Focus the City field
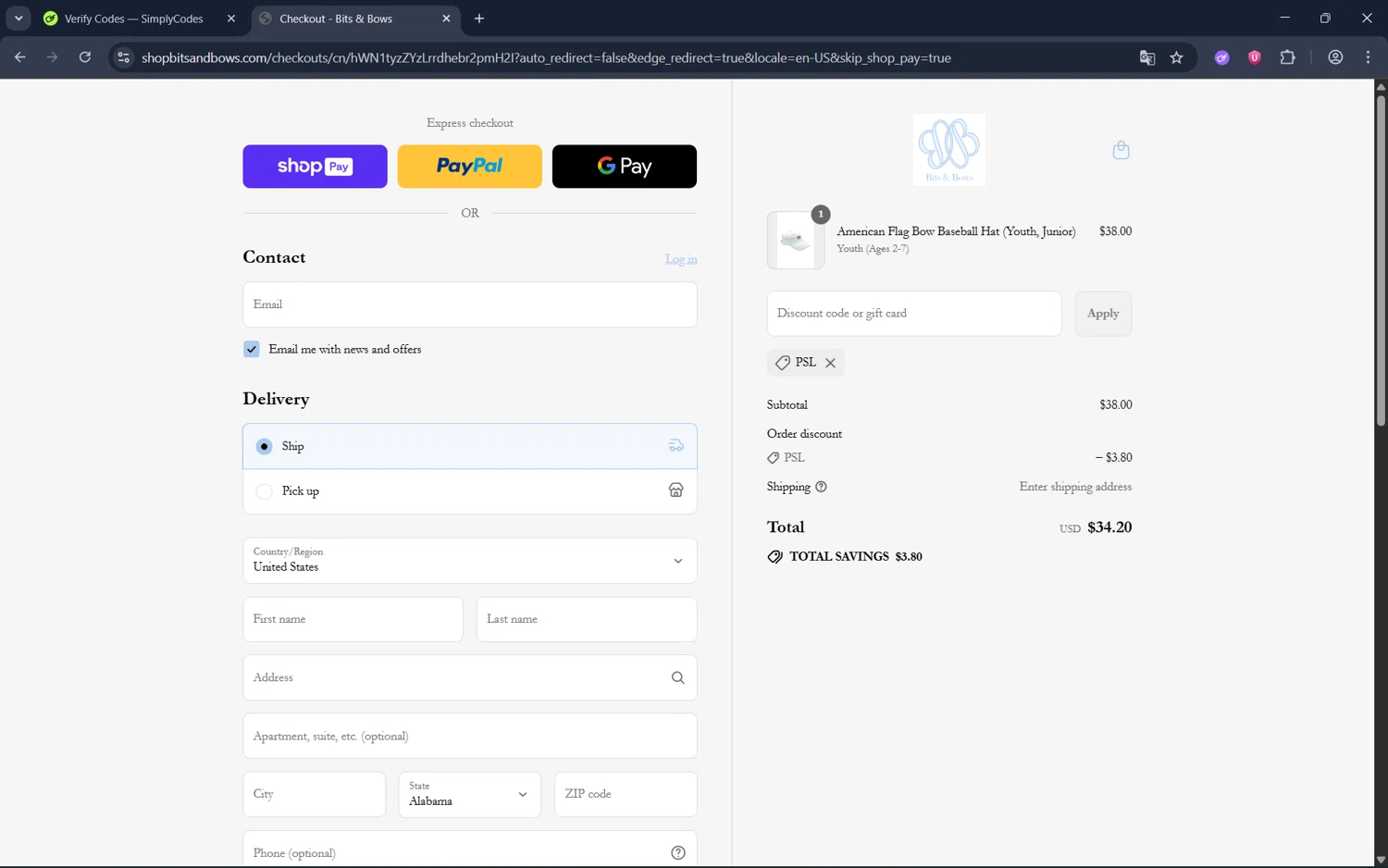The image size is (1388, 868). pyautogui.click(x=314, y=794)
